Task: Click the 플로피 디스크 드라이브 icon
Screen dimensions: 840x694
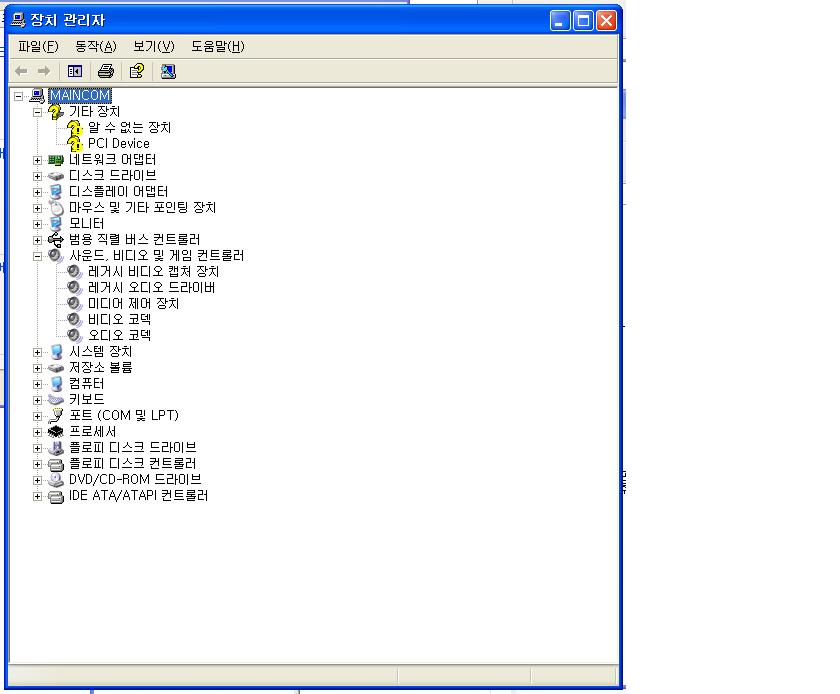Action: click(56, 447)
